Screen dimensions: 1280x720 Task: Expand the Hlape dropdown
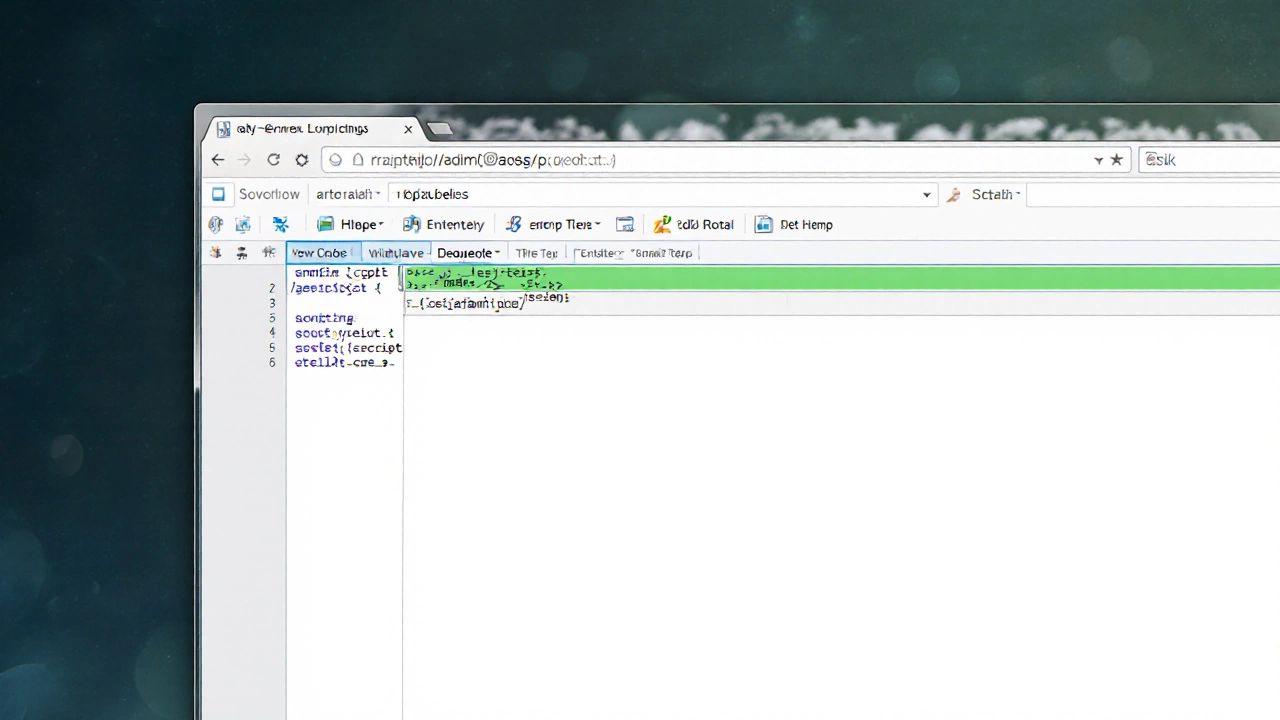(x=350, y=225)
